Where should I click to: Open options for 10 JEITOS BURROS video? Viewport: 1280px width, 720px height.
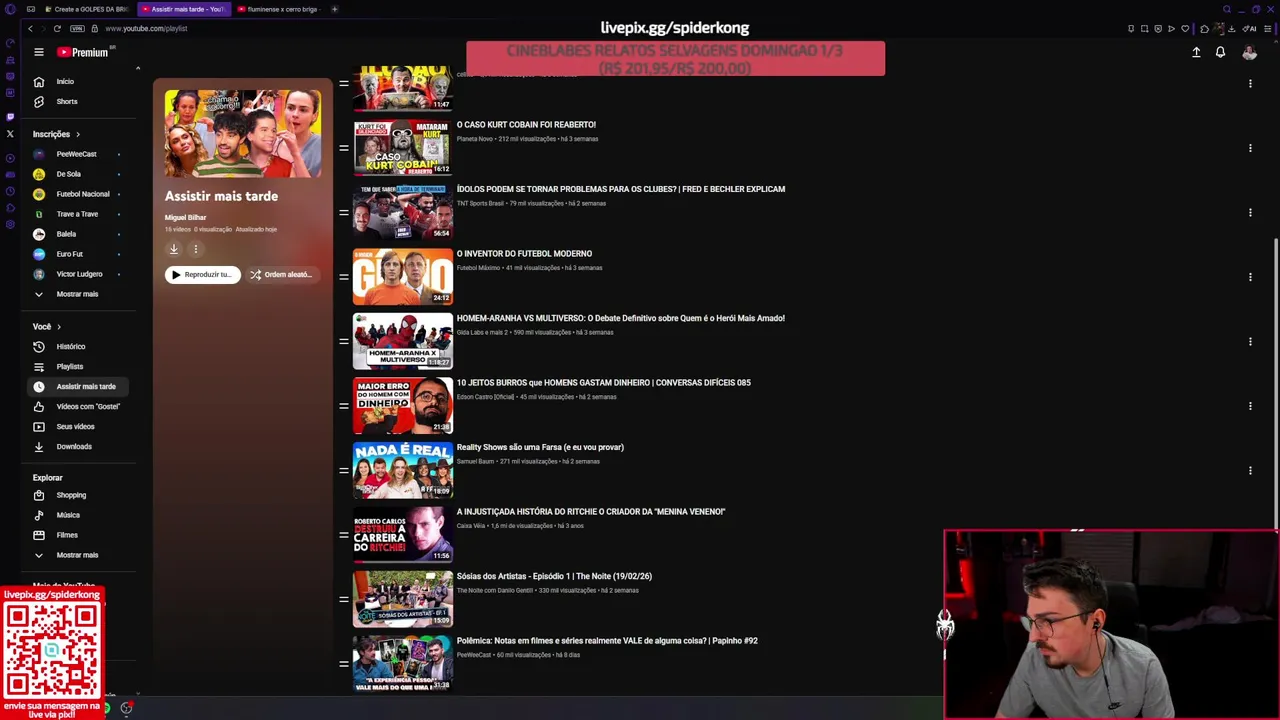pyautogui.click(x=1250, y=406)
